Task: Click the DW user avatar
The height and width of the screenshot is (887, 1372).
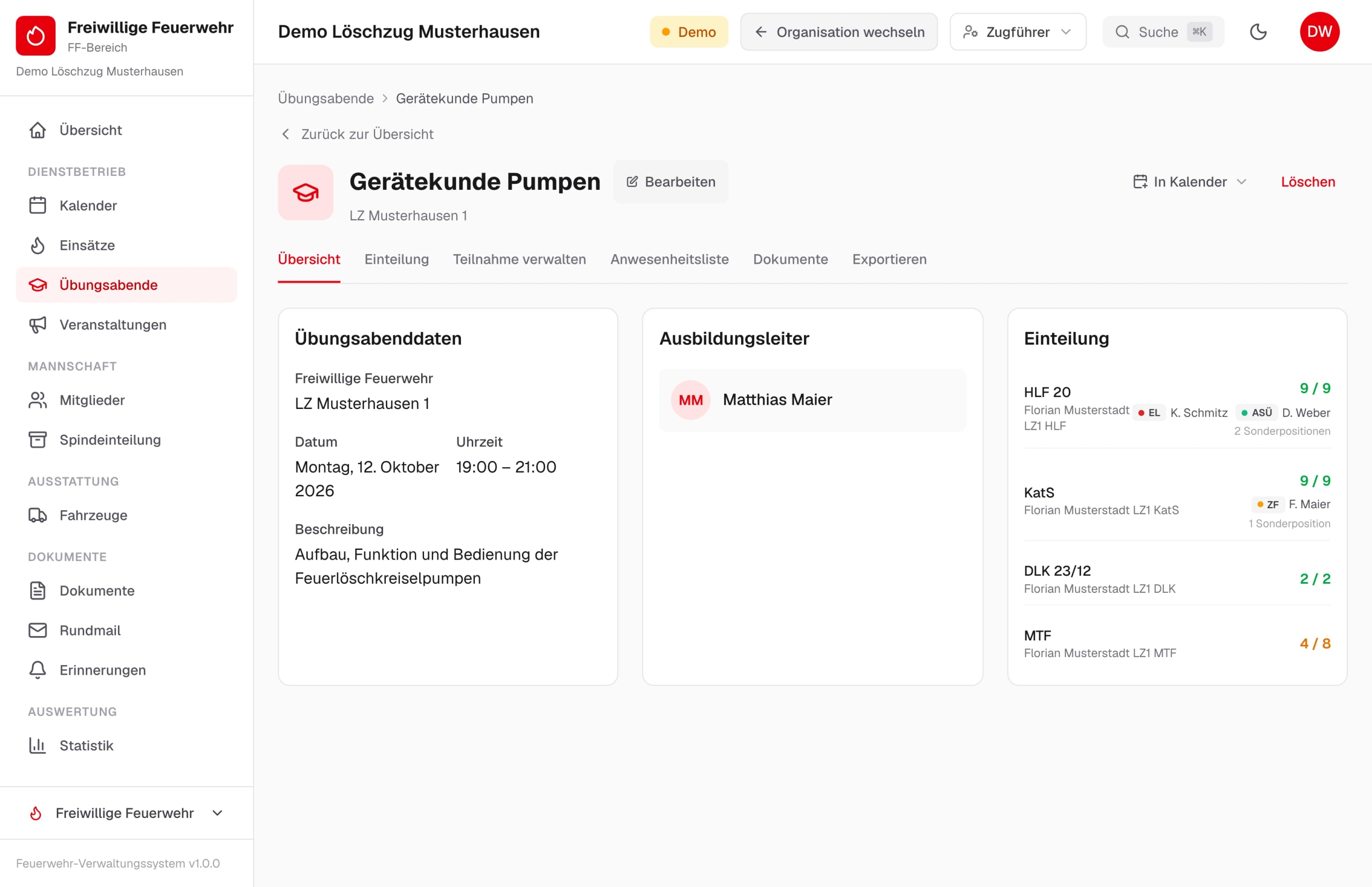Action: [x=1319, y=32]
